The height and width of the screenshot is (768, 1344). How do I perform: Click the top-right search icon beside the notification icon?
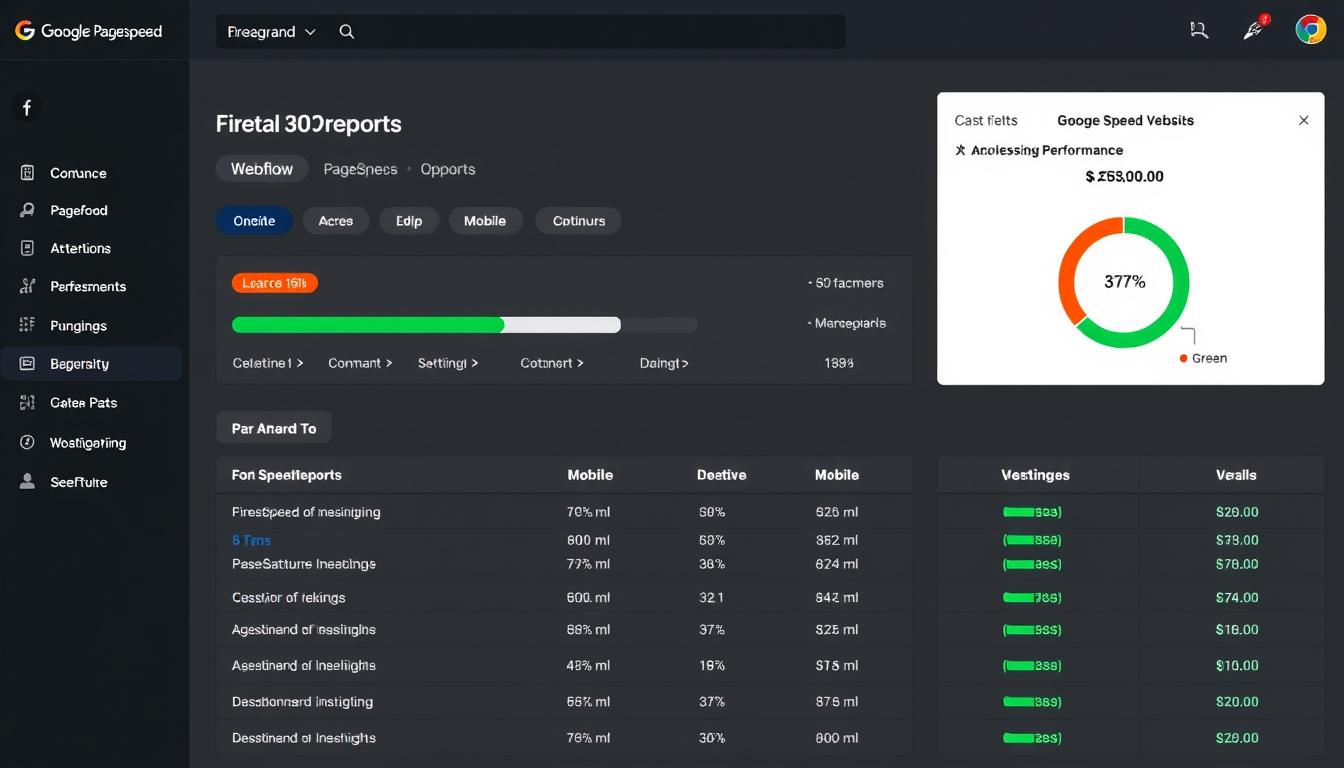click(x=1199, y=30)
